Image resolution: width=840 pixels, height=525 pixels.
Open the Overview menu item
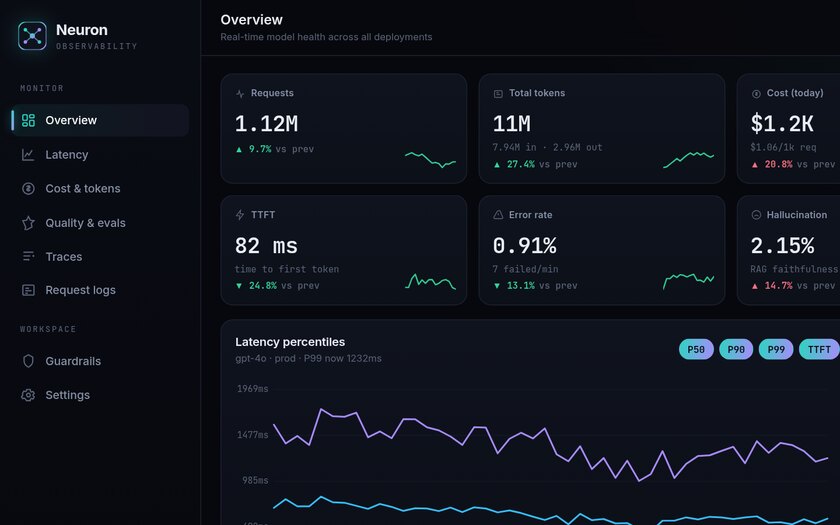coord(100,120)
